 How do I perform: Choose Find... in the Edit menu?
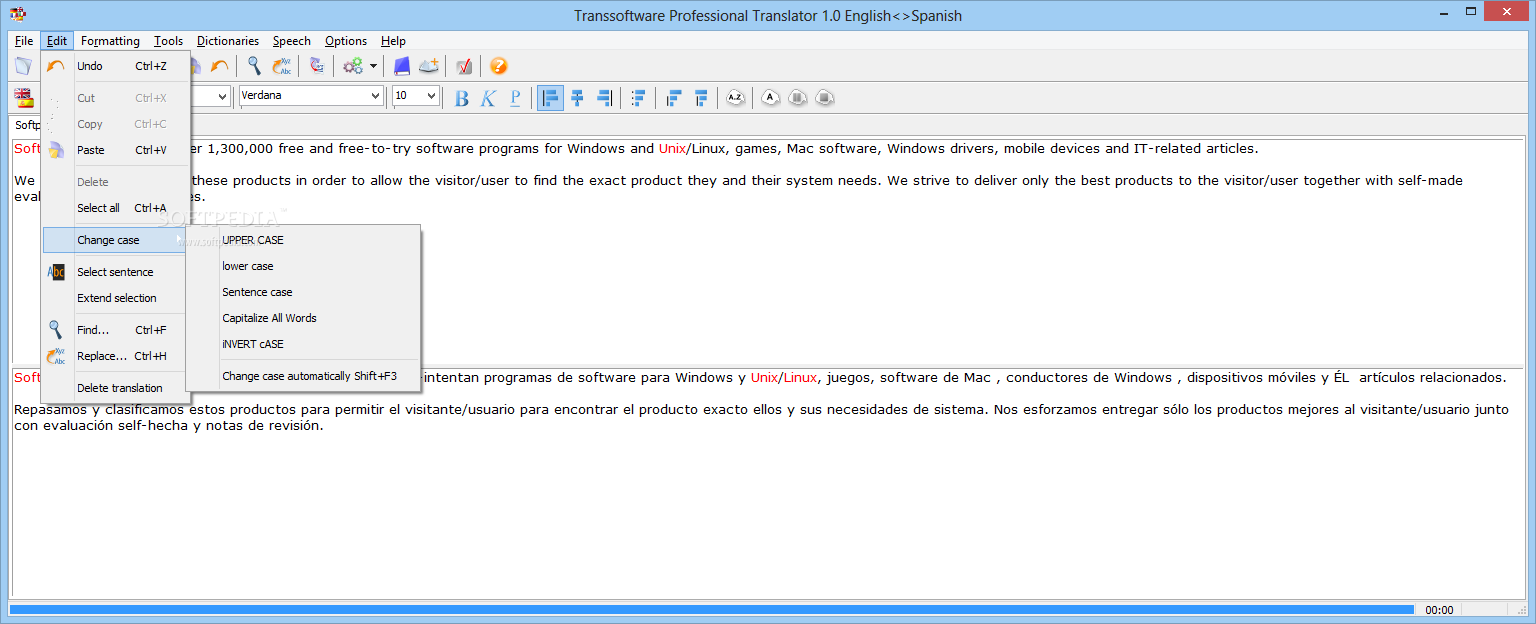115,330
